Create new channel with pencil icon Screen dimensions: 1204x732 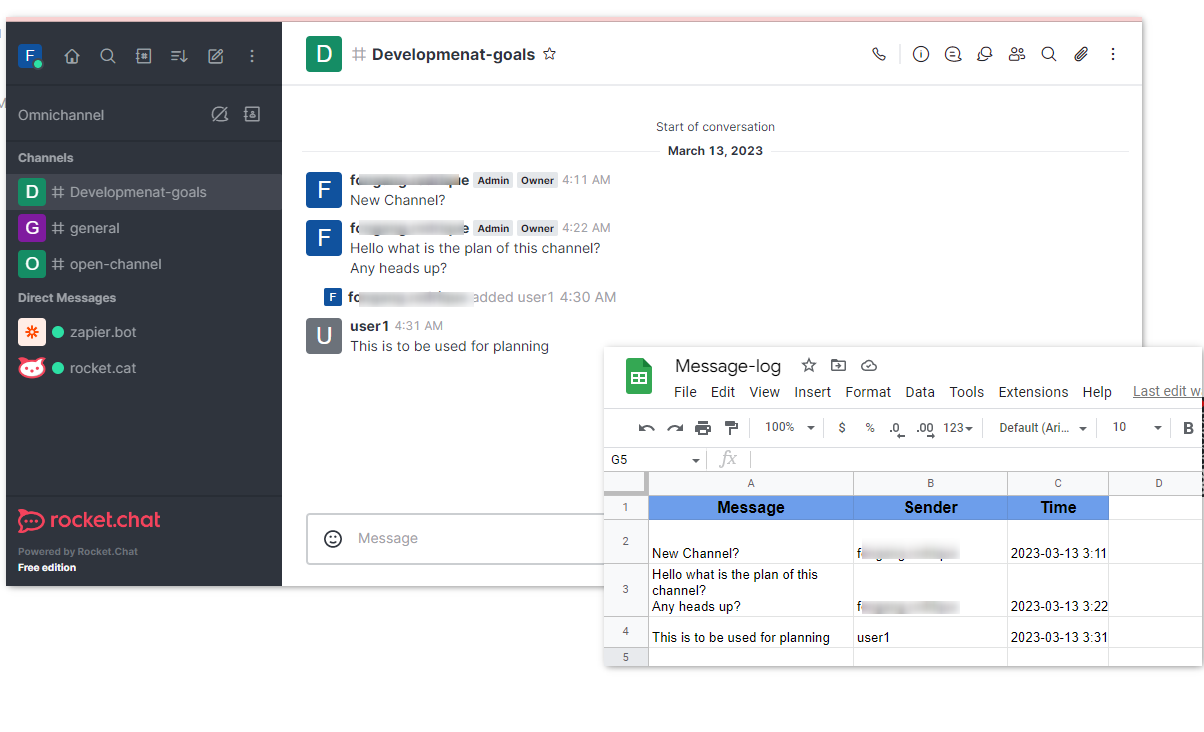click(216, 56)
